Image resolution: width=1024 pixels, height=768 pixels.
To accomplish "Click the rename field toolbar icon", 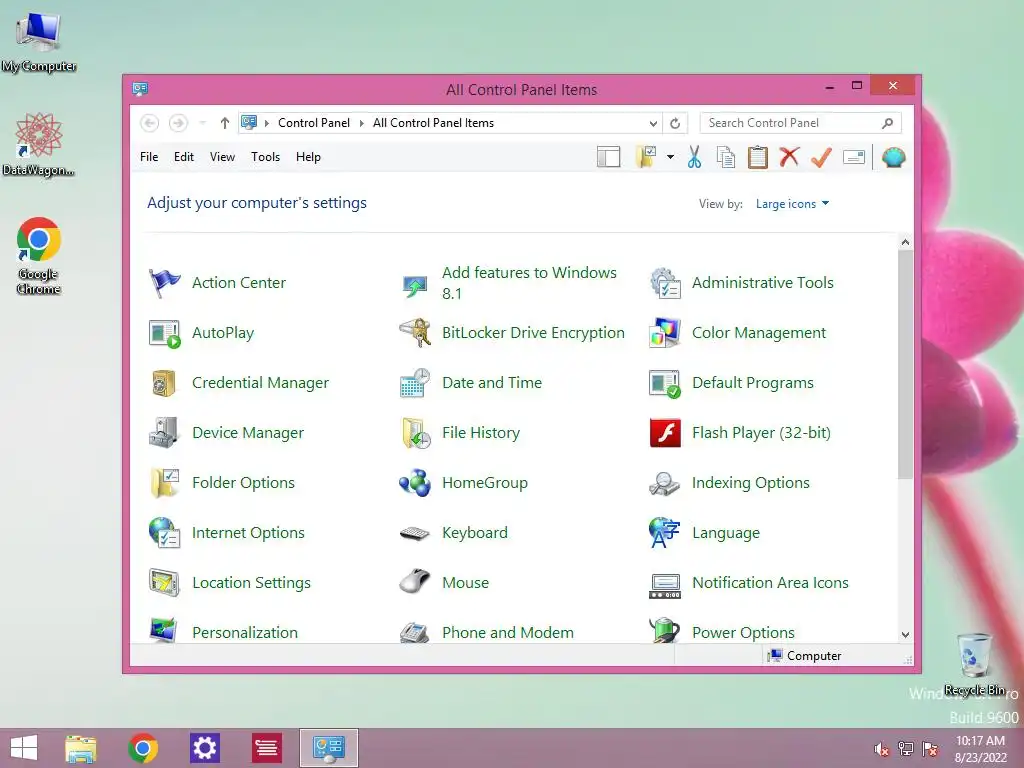I will point(854,157).
